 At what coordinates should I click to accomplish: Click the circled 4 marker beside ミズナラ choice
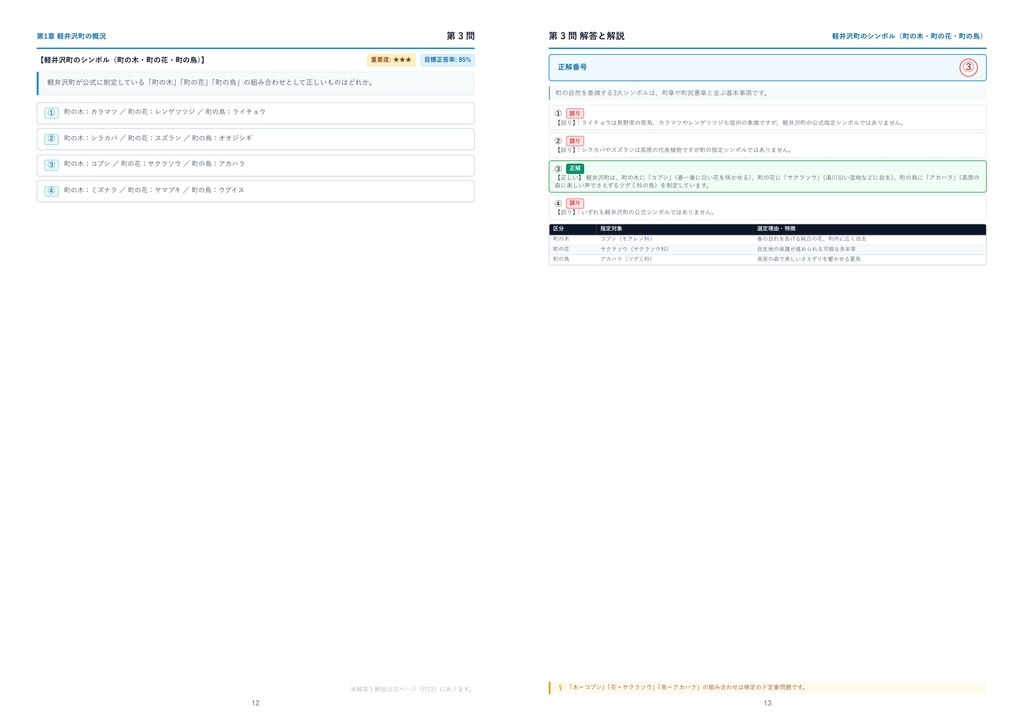tap(52, 191)
